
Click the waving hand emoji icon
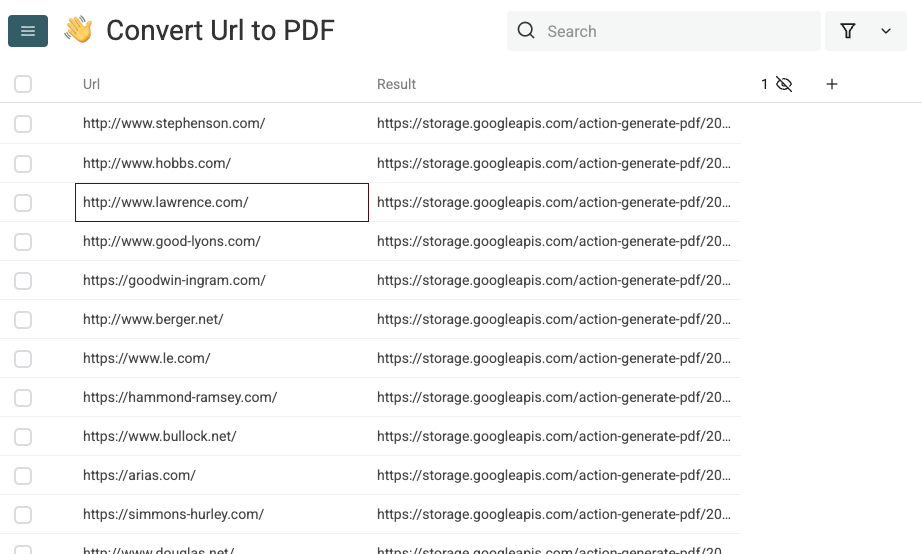(78, 31)
